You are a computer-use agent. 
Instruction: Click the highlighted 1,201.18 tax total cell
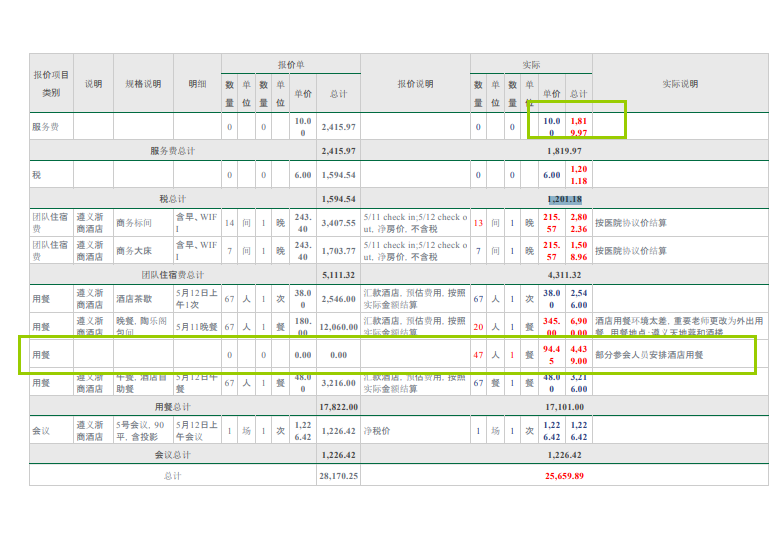565,199
